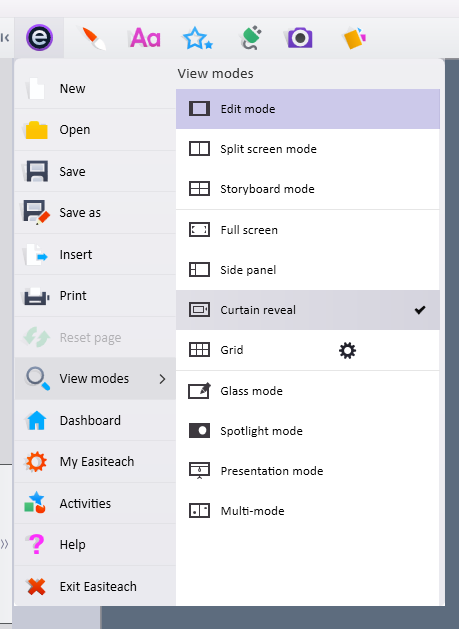Switch to Spotlight mode

(308, 431)
